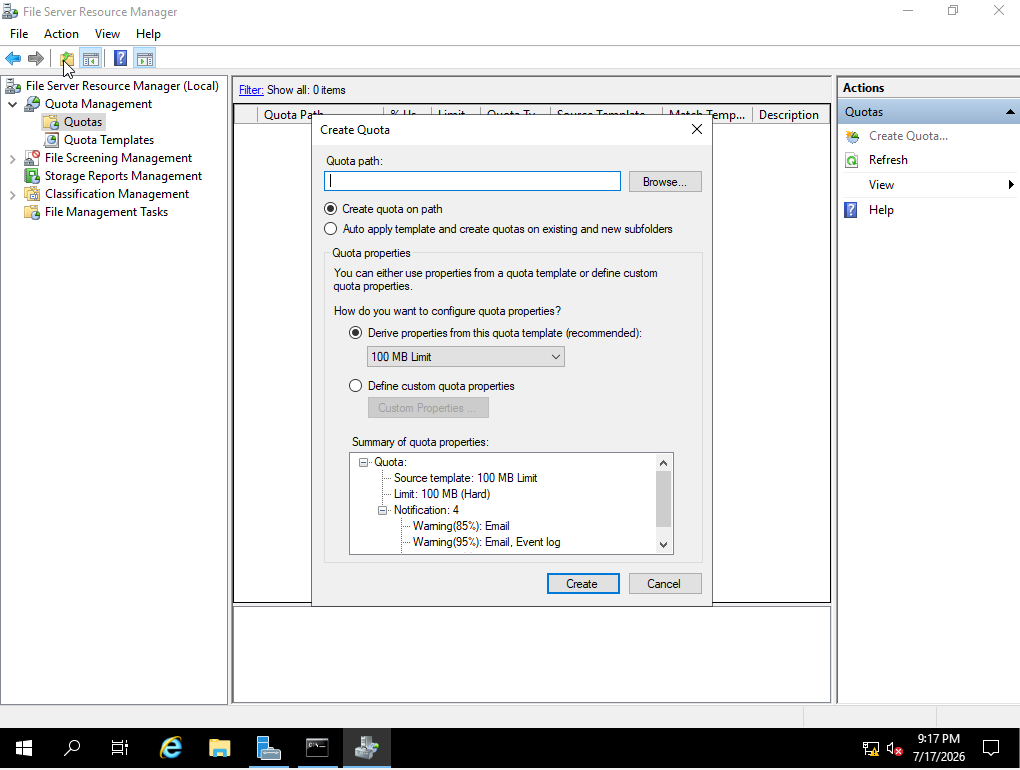Viewport: 1020px width, 770px height.
Task: Open Task View on the taskbar
Action: 120,749
